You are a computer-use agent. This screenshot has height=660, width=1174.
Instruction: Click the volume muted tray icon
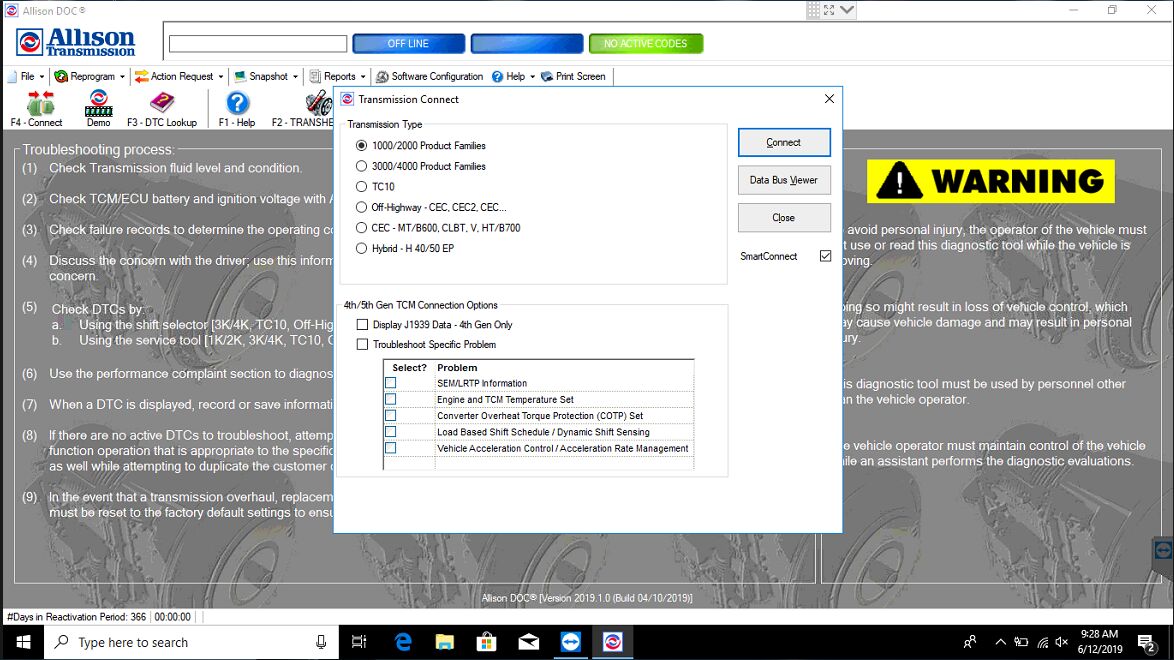point(1062,642)
